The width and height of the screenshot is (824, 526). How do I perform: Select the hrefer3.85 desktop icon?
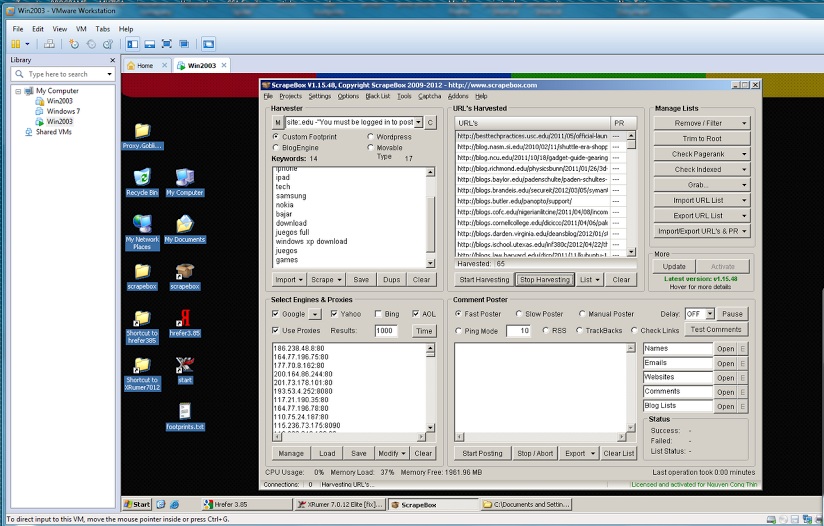(x=184, y=323)
